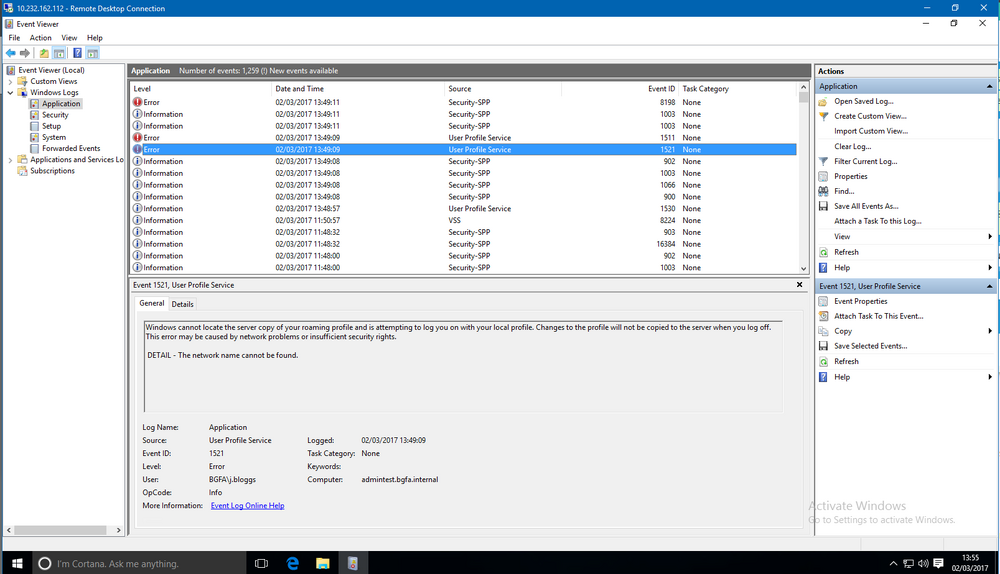Select the System log in tree
1000x574 pixels.
click(x=54, y=138)
